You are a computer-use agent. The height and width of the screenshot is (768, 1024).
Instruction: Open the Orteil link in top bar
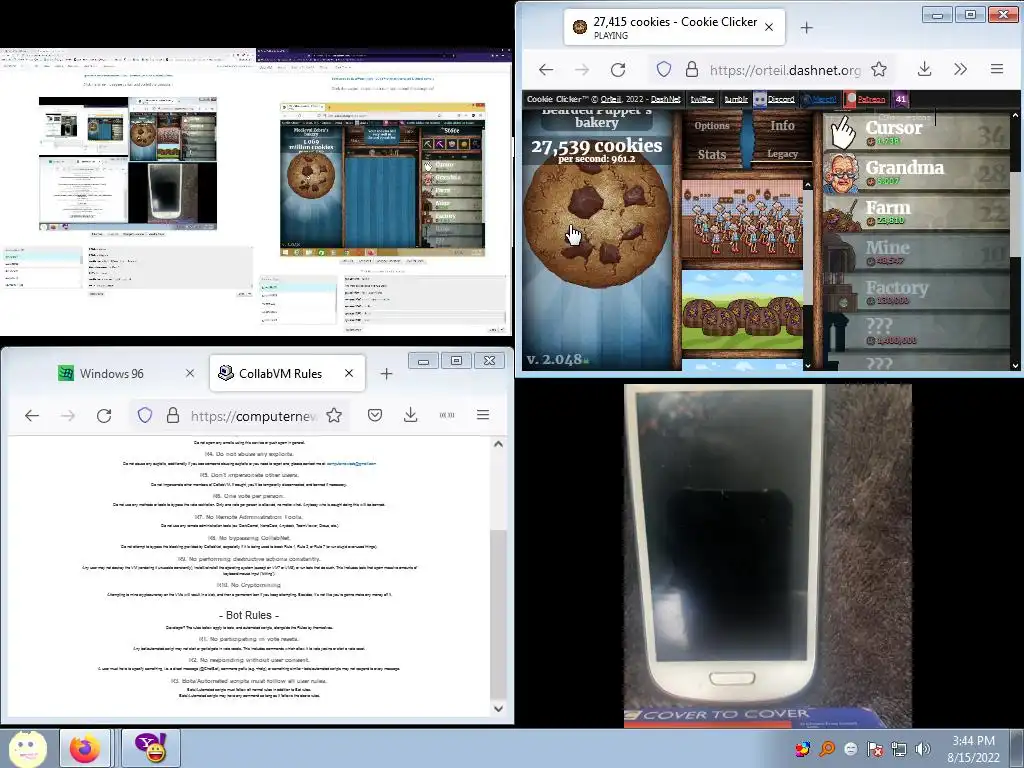pos(611,99)
